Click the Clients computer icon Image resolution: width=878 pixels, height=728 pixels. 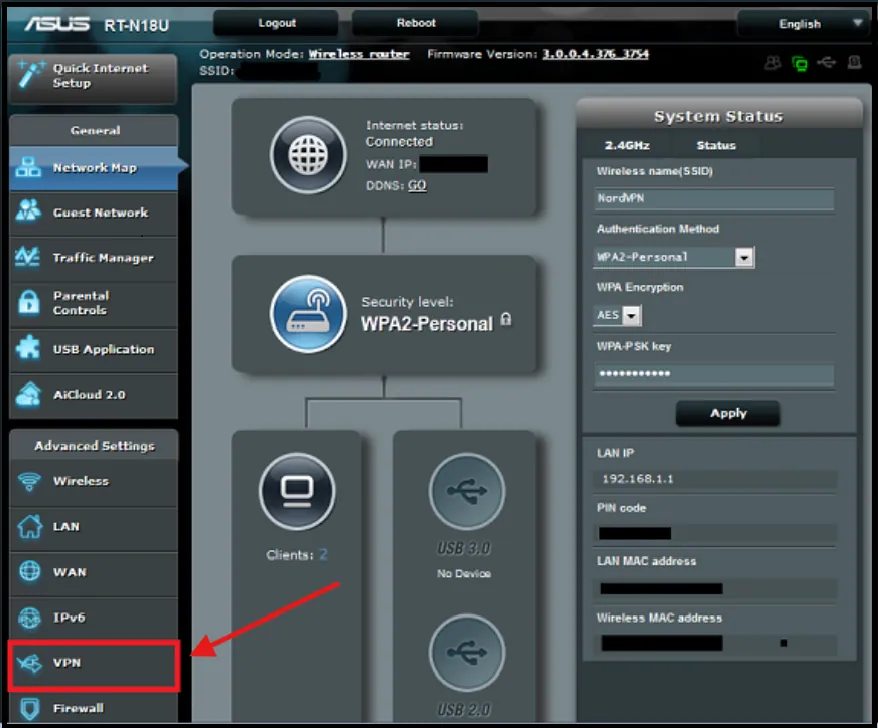(297, 491)
